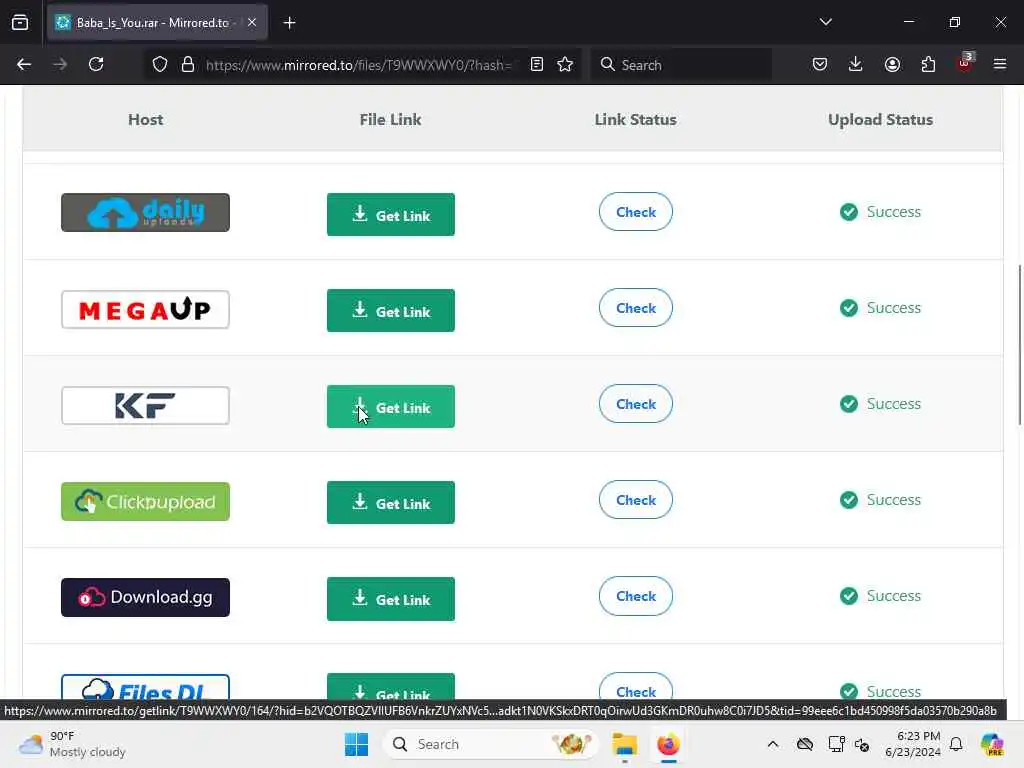Click the mirrored.to address bar URL
This screenshot has width=1024, height=768.
click(359, 65)
